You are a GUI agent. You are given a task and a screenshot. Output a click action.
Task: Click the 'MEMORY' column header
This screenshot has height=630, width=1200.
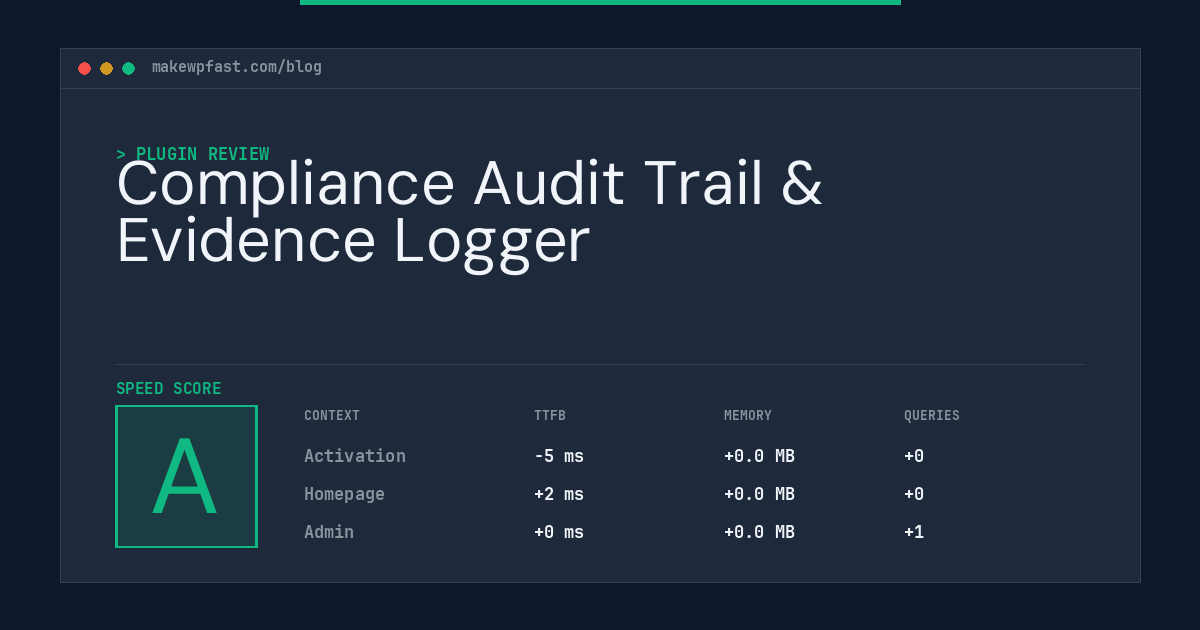click(x=748, y=416)
